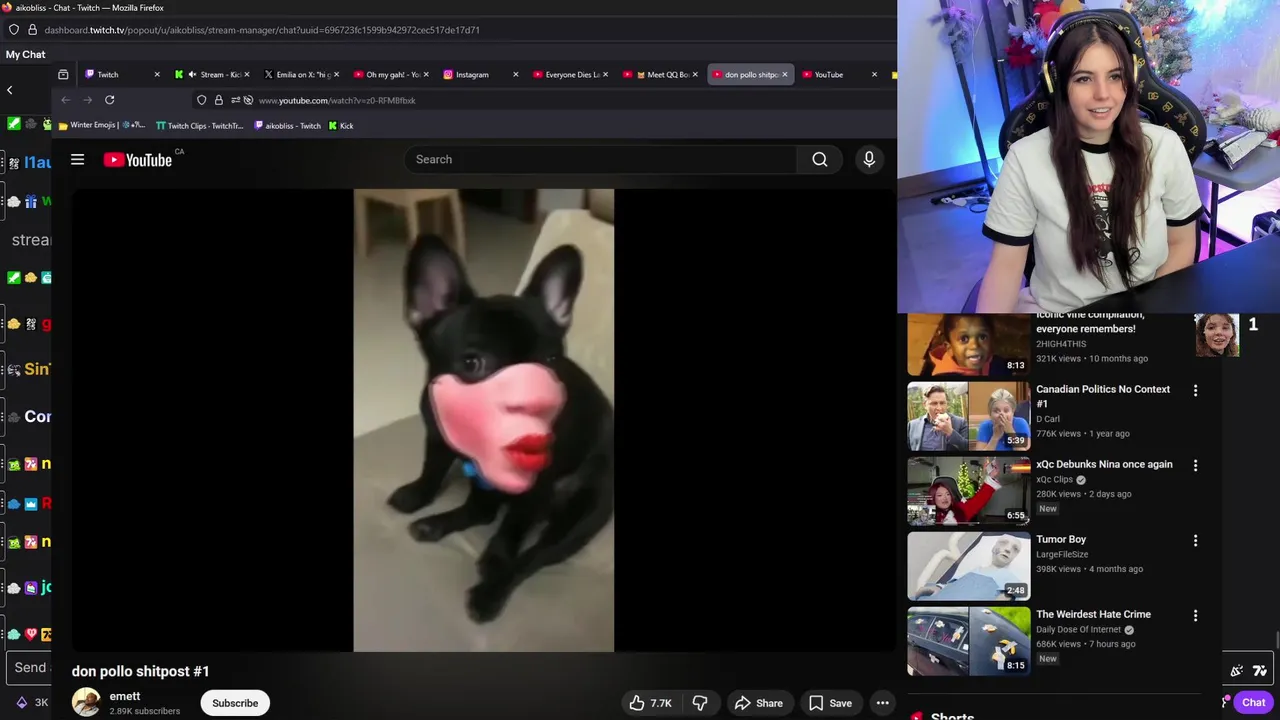Open options for xQc Debunks Nina video
1280x720 pixels.
pos(1195,465)
